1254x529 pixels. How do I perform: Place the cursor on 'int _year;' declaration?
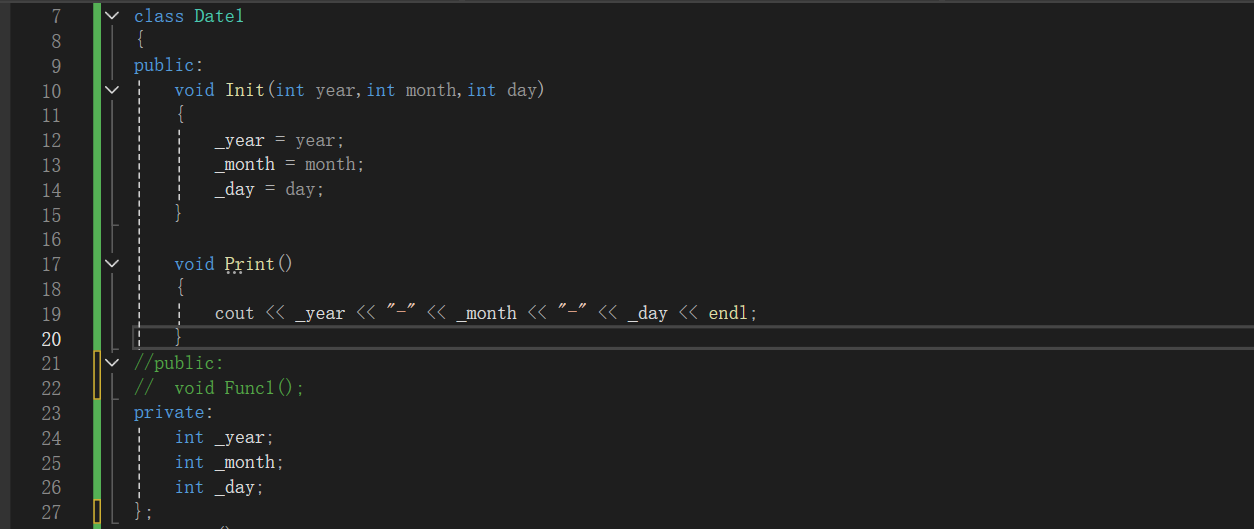click(x=224, y=437)
